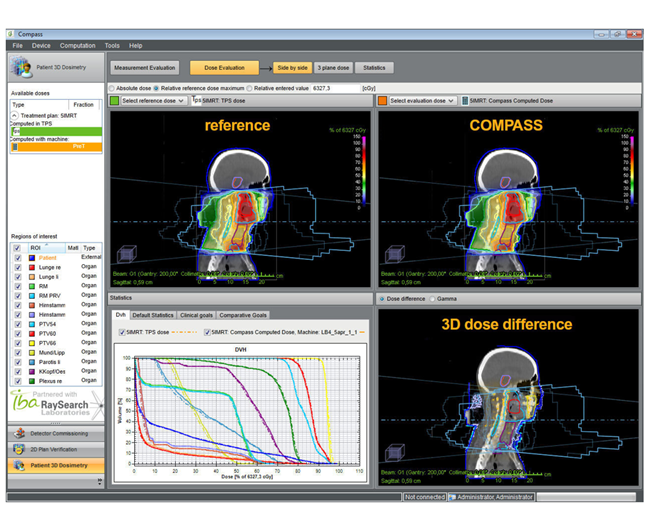Click the icon beside Compass Computed Dose label
Screen dimensions: 650x530
pyautogui.click(x=465, y=101)
